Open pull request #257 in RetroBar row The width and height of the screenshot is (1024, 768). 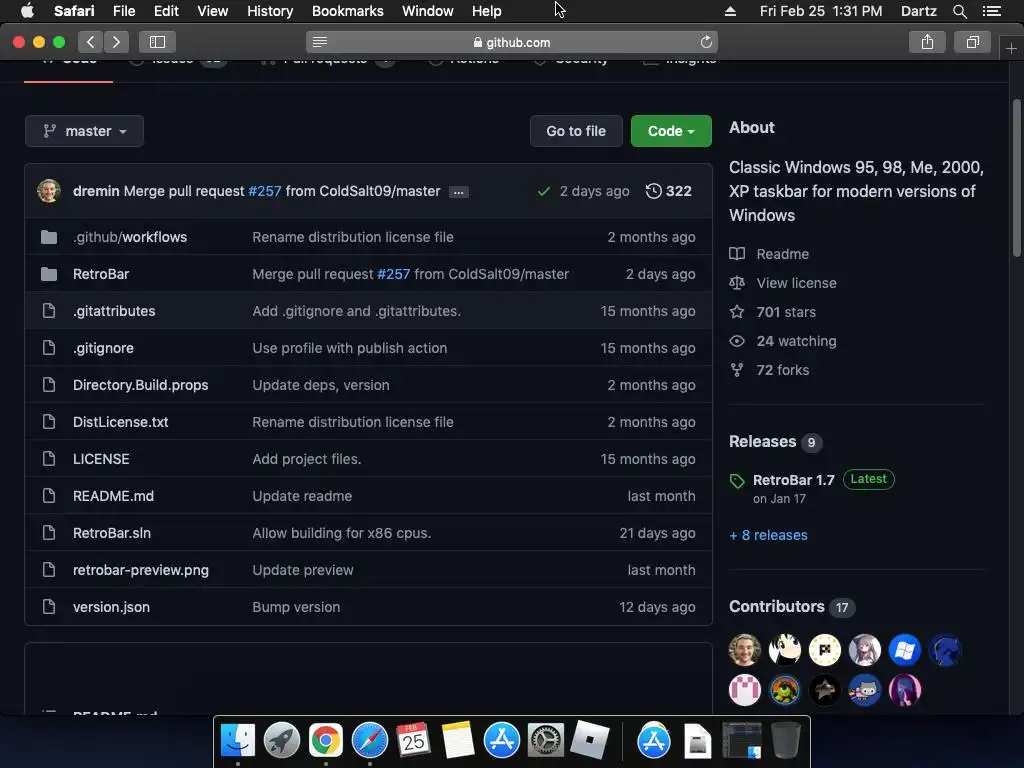(x=394, y=274)
